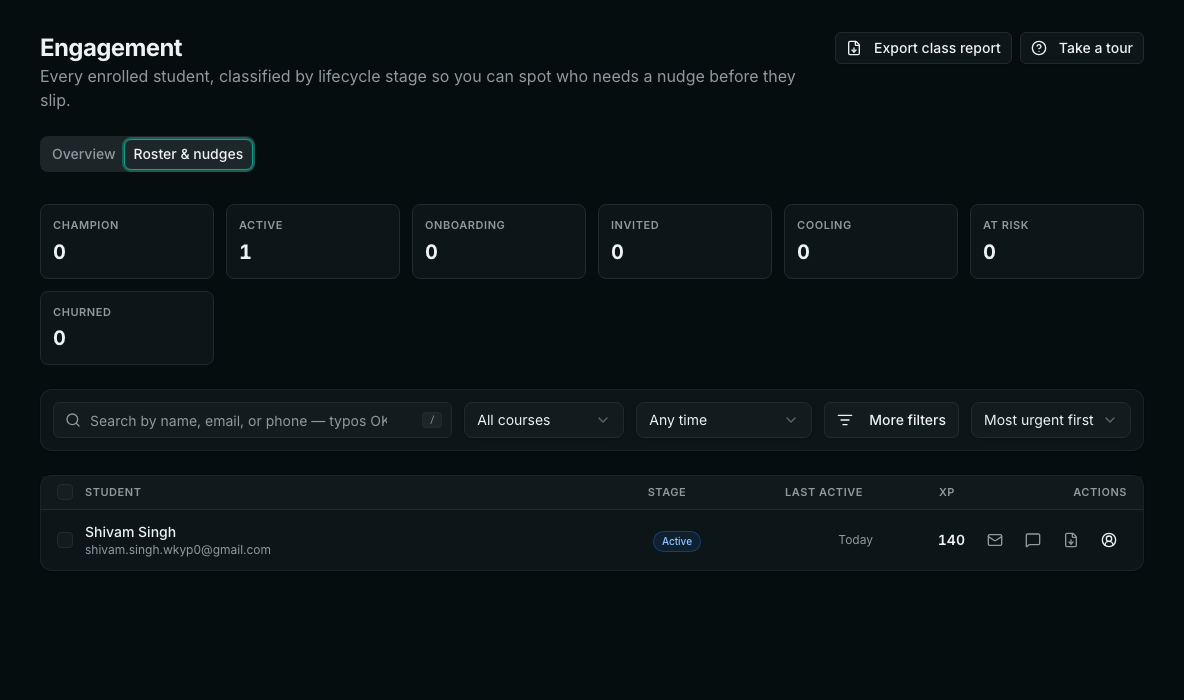The height and width of the screenshot is (700, 1184).
Task: Open chat message icon for Shivam Singh
Action: (1032, 540)
